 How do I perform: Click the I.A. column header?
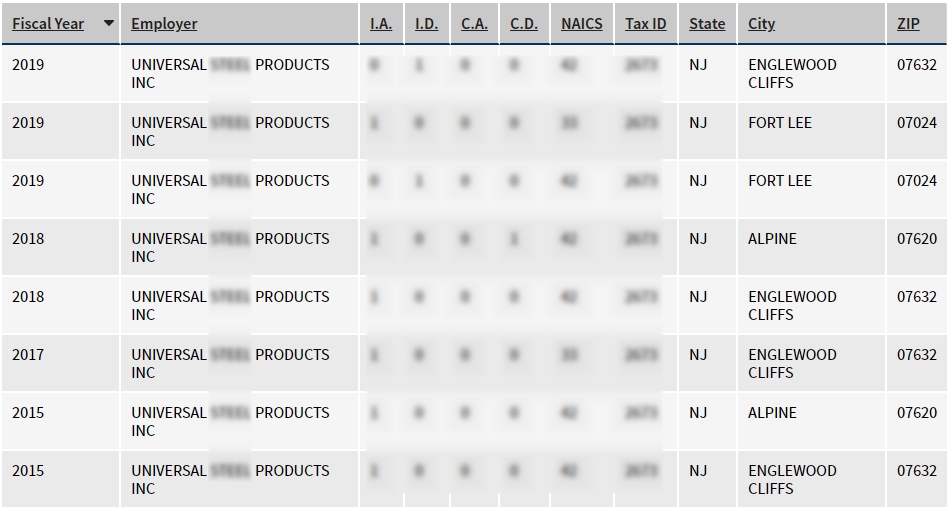pyautogui.click(x=381, y=23)
